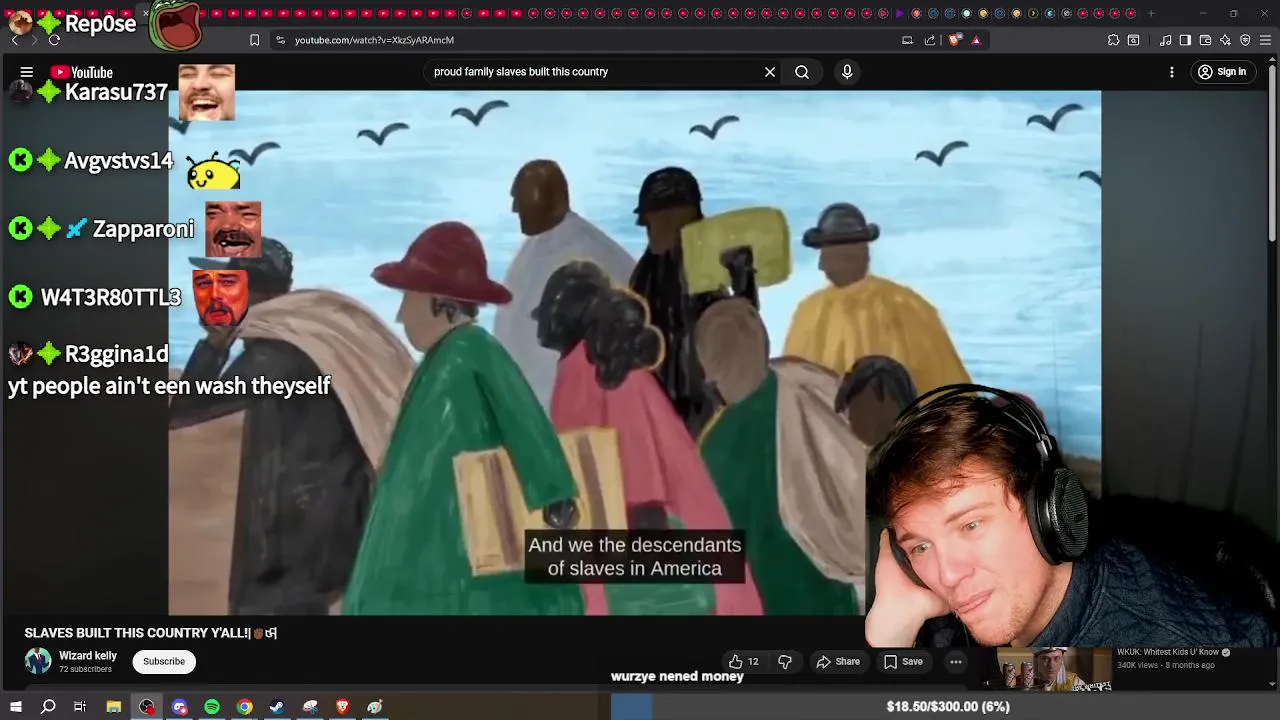Go to the YouTube home logo
The height and width of the screenshot is (720, 1280).
82,72
